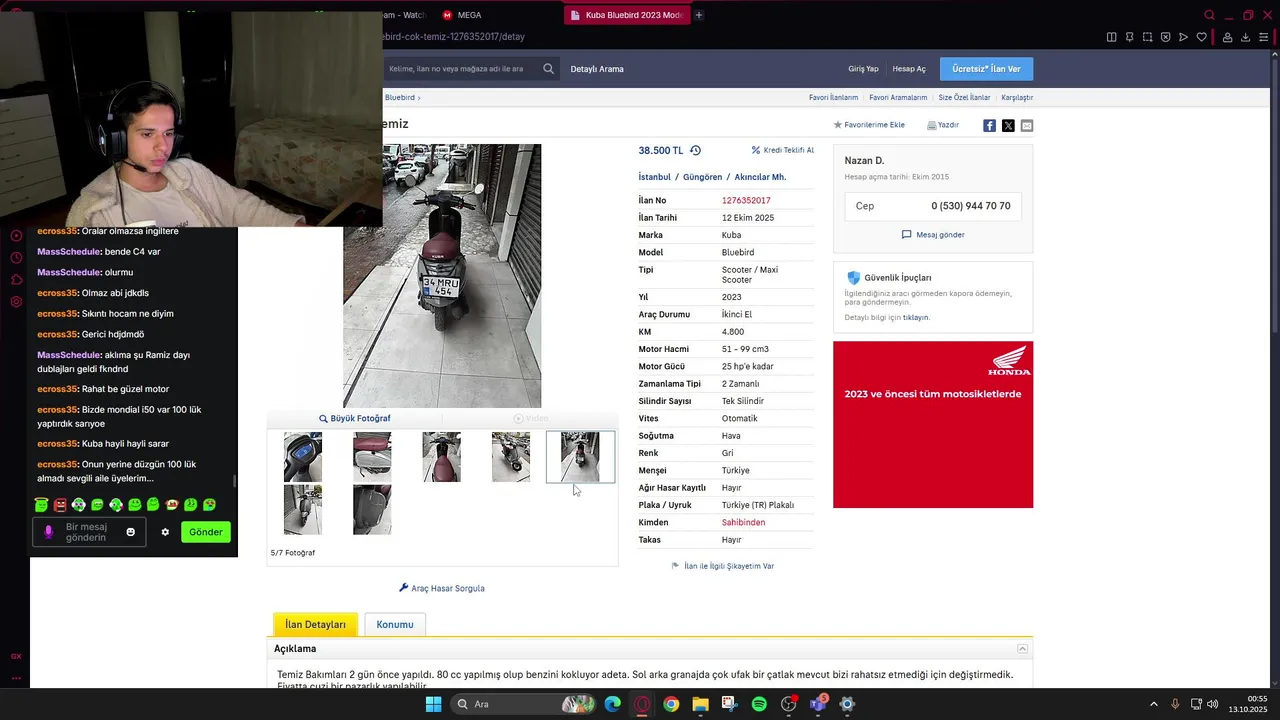Screen dimensions: 1280x720
Task: Click the Hesap Aç link
Action: coord(909,69)
